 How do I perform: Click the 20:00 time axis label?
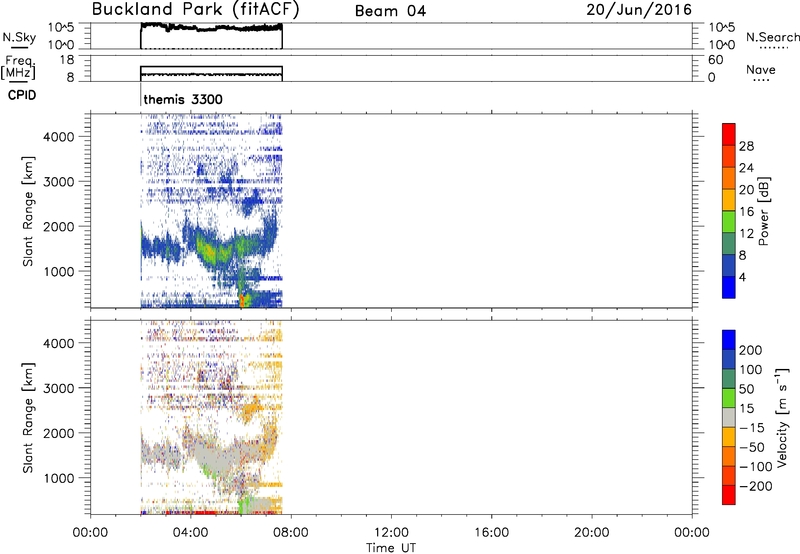592,533
